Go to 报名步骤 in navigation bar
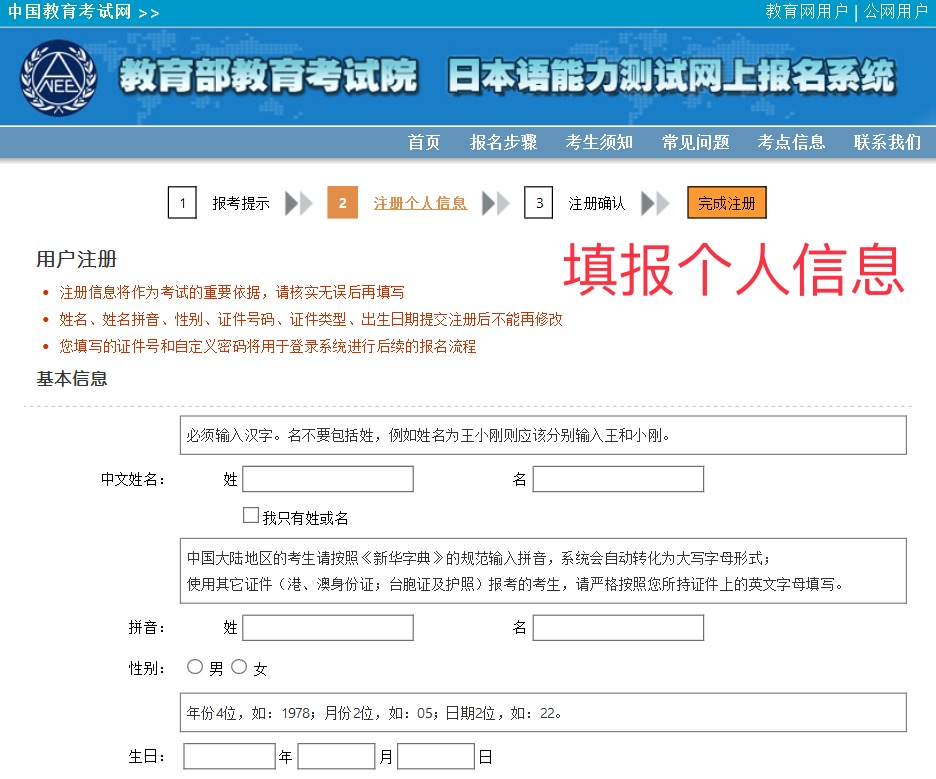 coord(503,142)
